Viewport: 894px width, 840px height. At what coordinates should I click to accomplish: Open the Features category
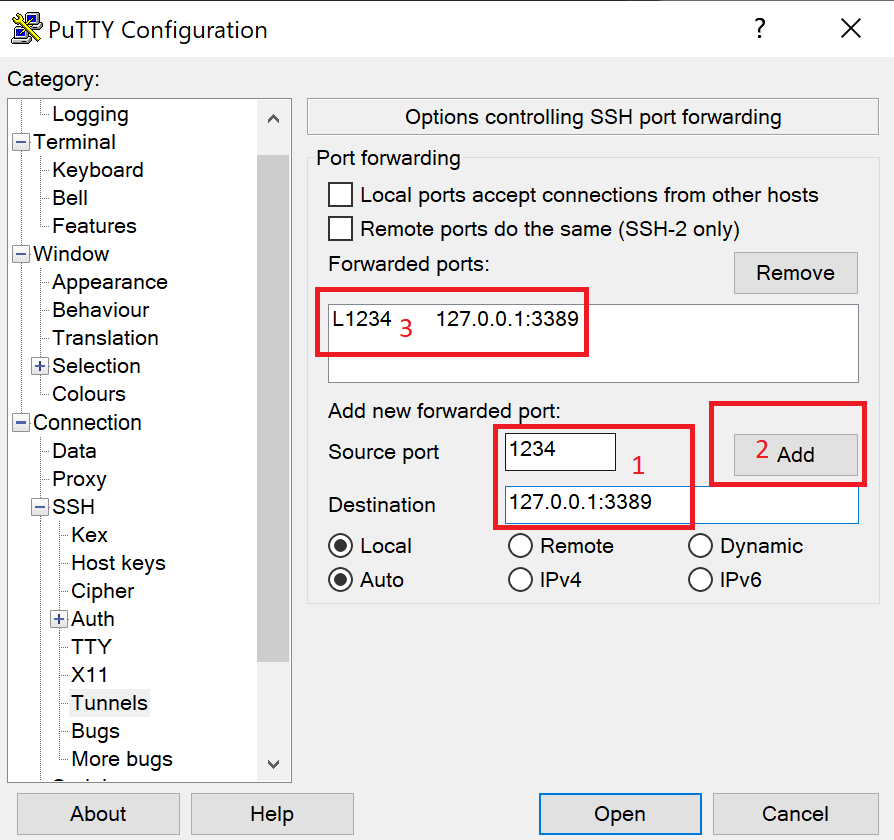(x=94, y=226)
